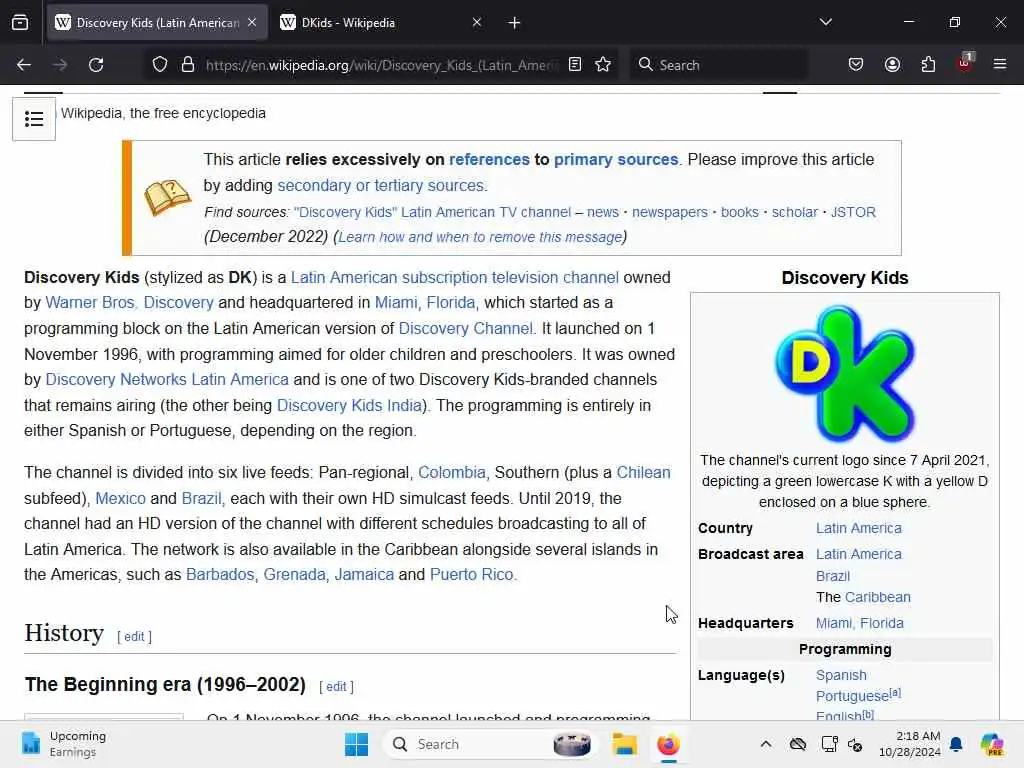Go back to previous page

tap(24, 65)
